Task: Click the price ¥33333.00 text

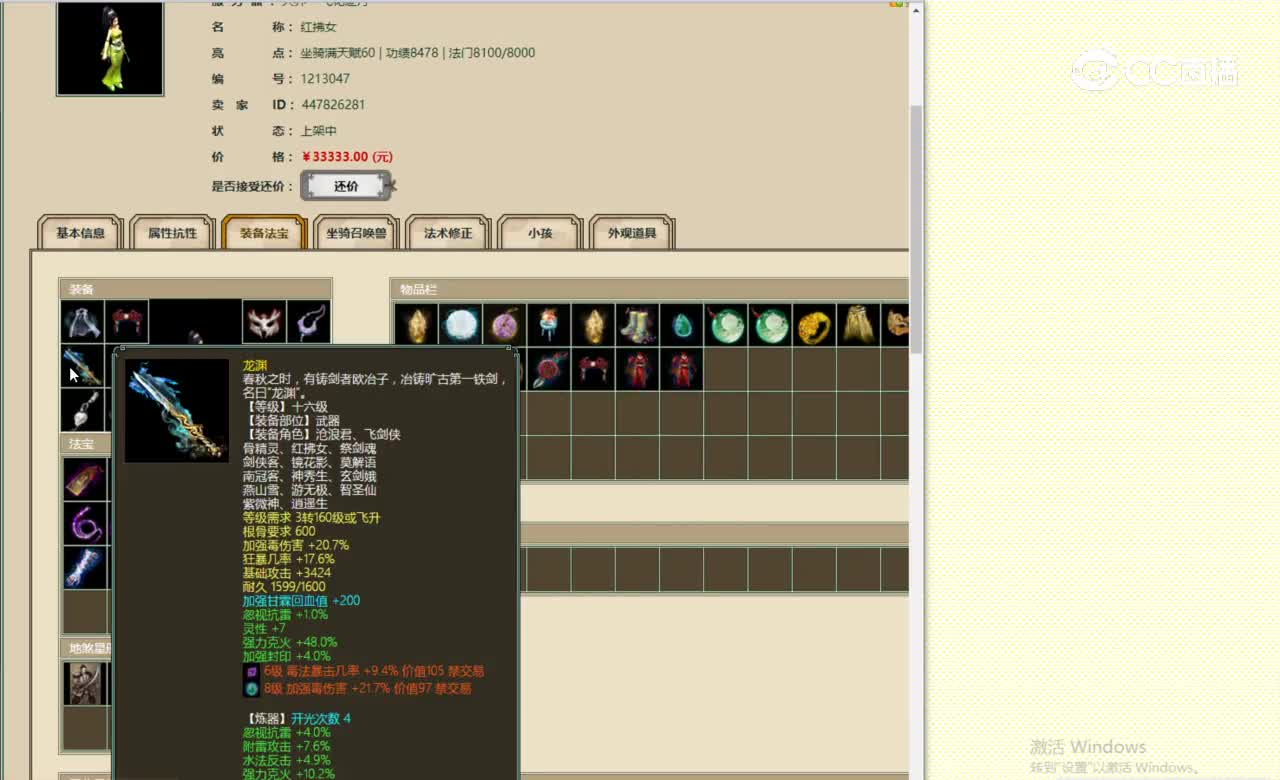Action: [x=346, y=157]
